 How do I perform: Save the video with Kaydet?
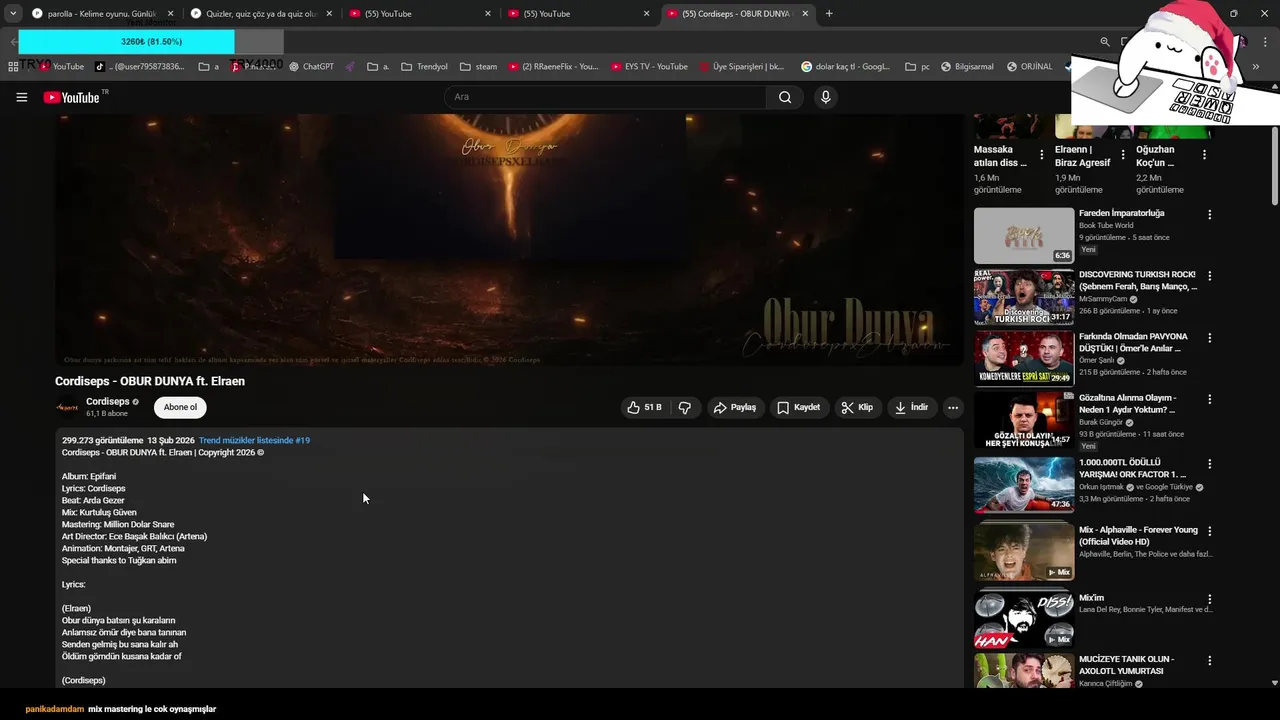(799, 407)
